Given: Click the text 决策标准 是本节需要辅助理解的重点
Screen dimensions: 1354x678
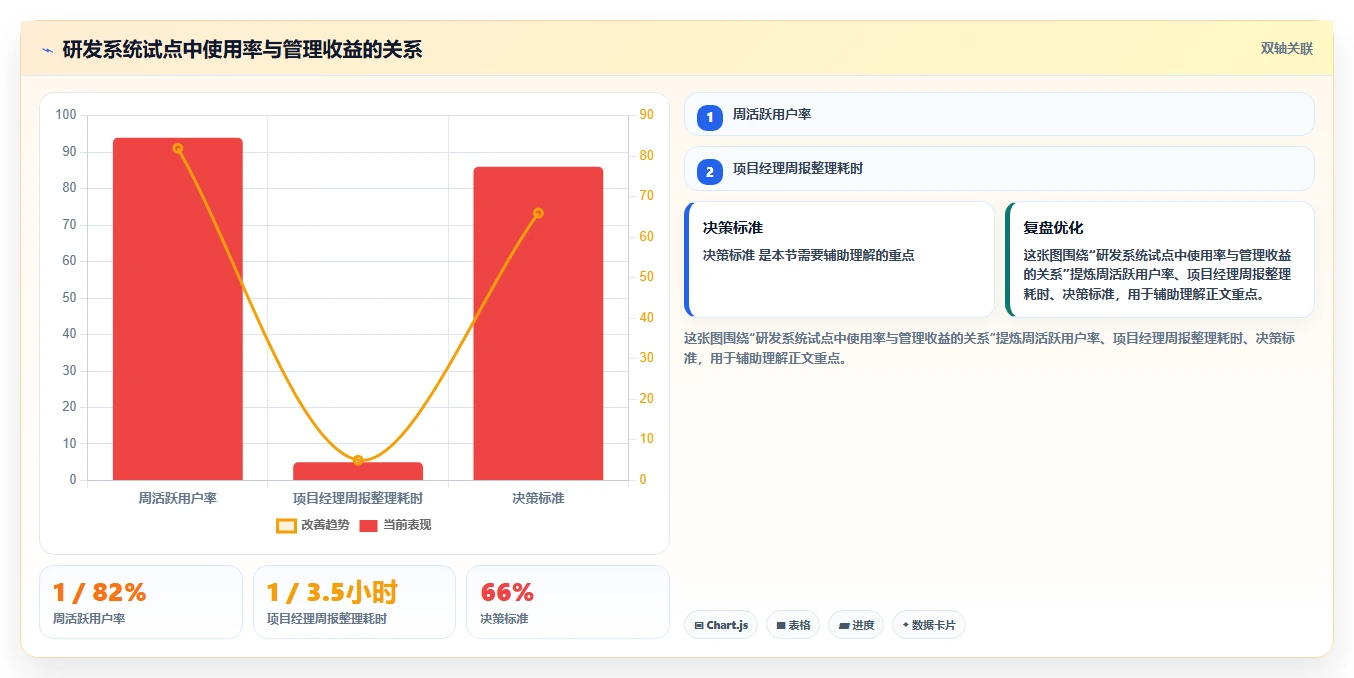Looking at the screenshot, I should (808, 255).
